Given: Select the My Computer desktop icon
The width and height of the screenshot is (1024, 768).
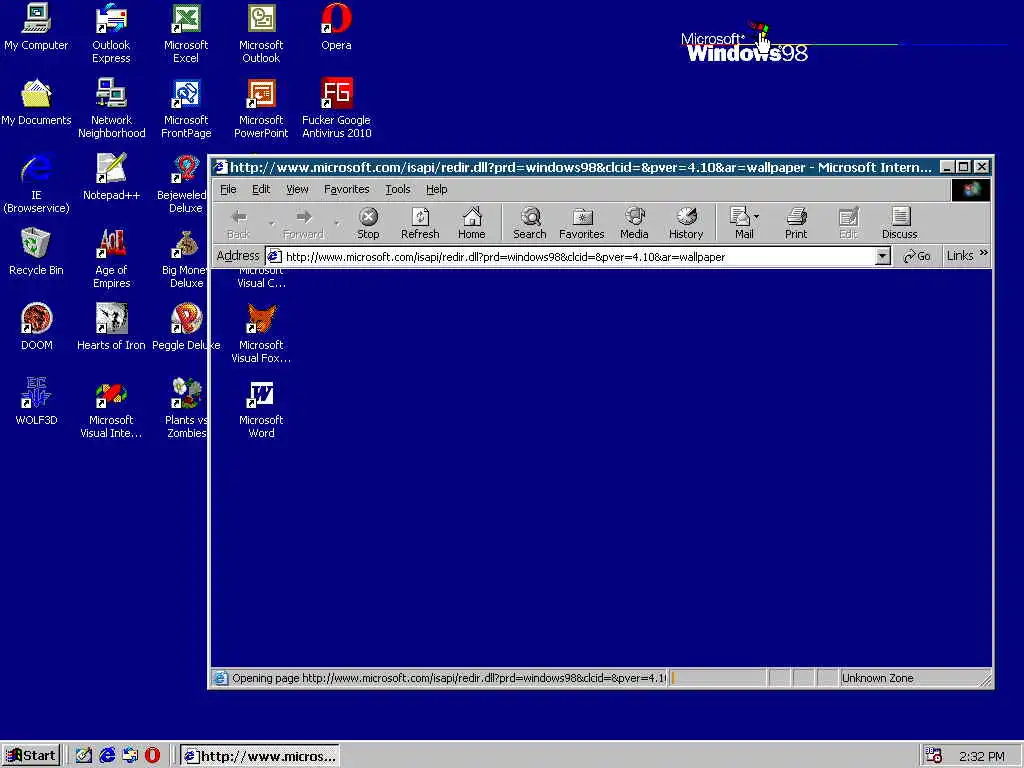Looking at the screenshot, I should click(36, 27).
